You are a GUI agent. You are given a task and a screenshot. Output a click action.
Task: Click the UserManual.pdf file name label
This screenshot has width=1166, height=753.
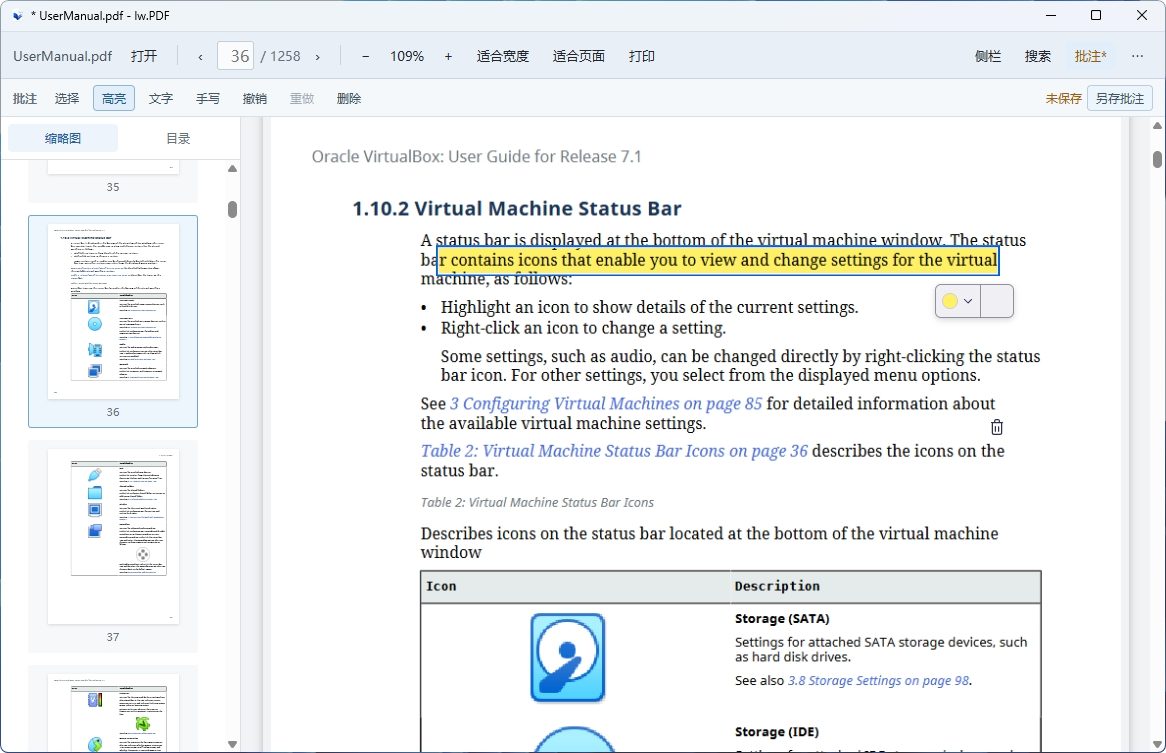click(62, 56)
